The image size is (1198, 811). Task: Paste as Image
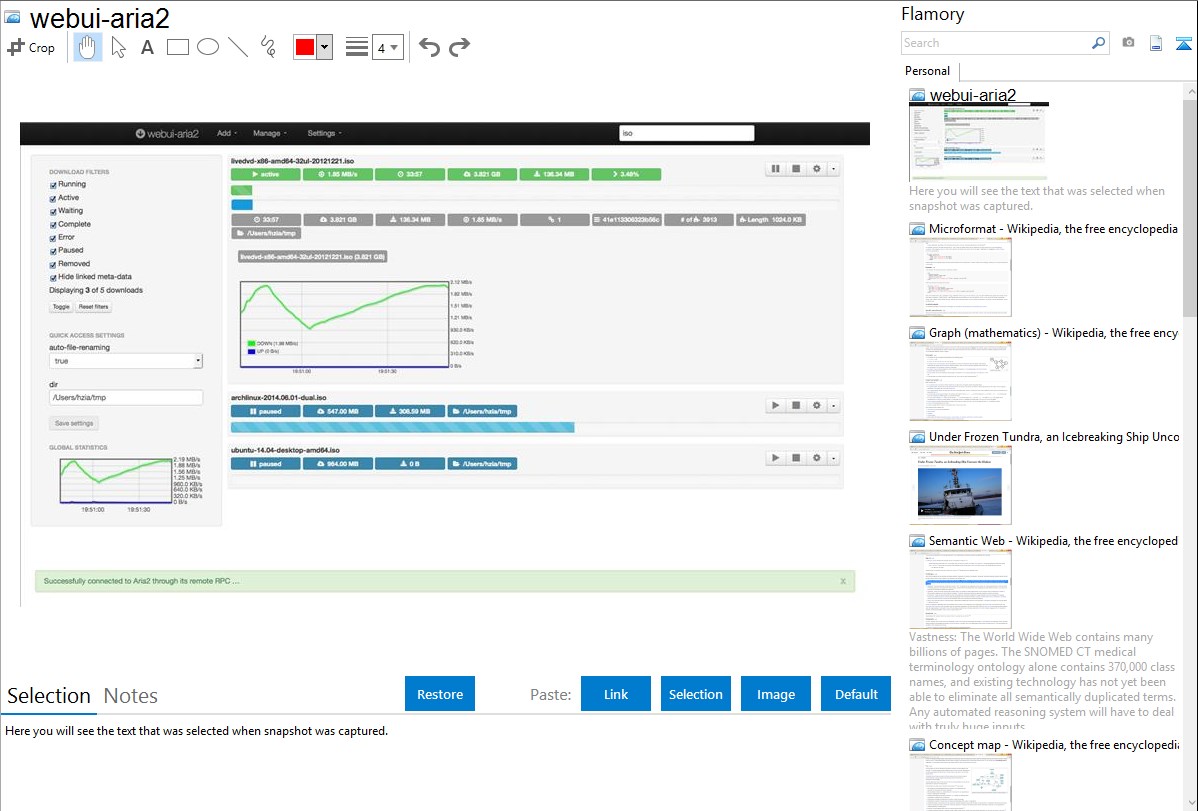[x=775, y=694]
